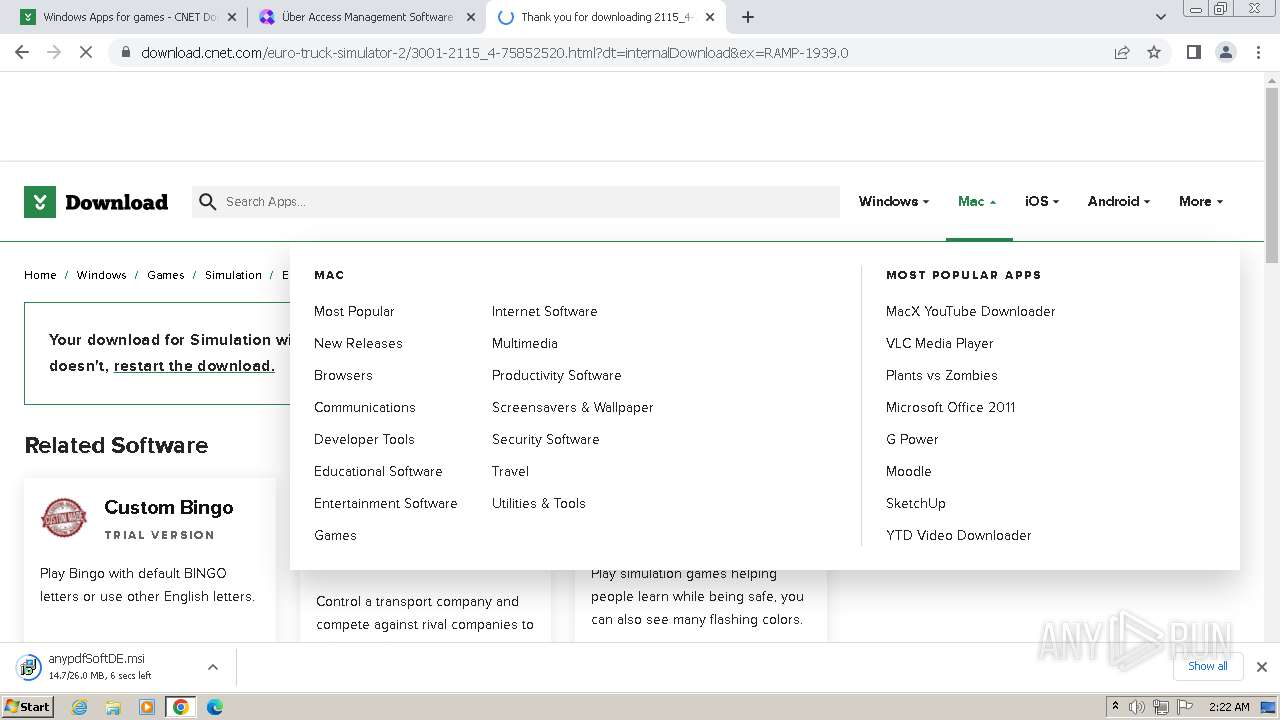
Task: Open MacX YouTube Downloader link
Action: (971, 311)
